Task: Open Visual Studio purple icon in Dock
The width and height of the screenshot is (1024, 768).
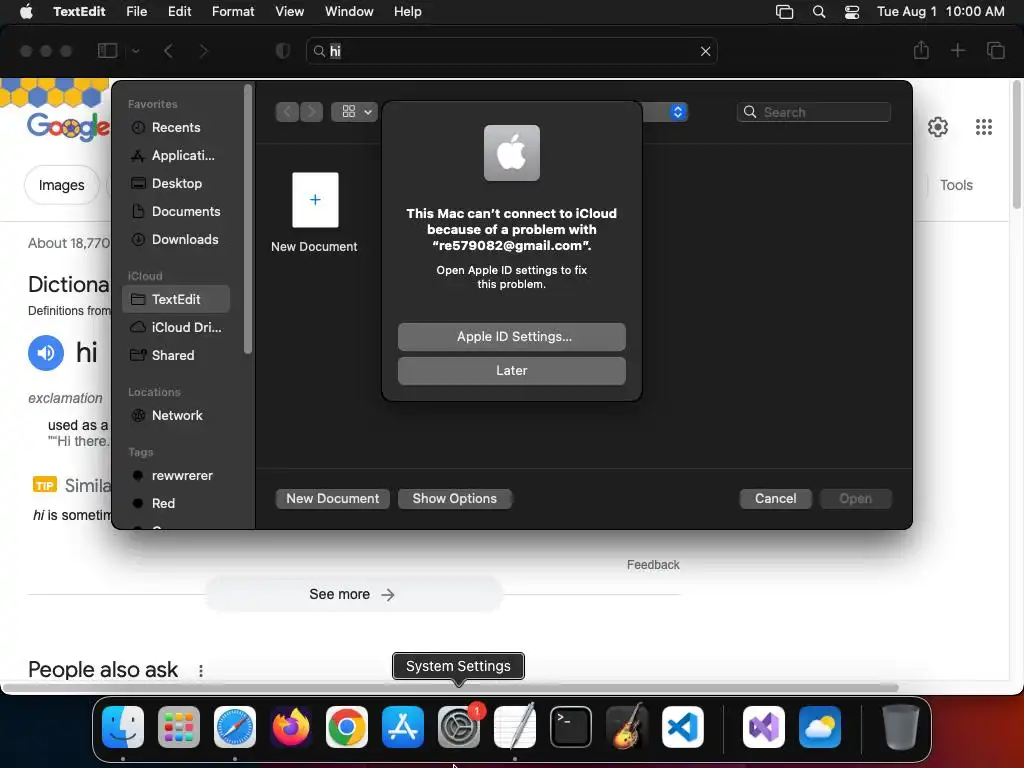Action: pyautogui.click(x=763, y=726)
